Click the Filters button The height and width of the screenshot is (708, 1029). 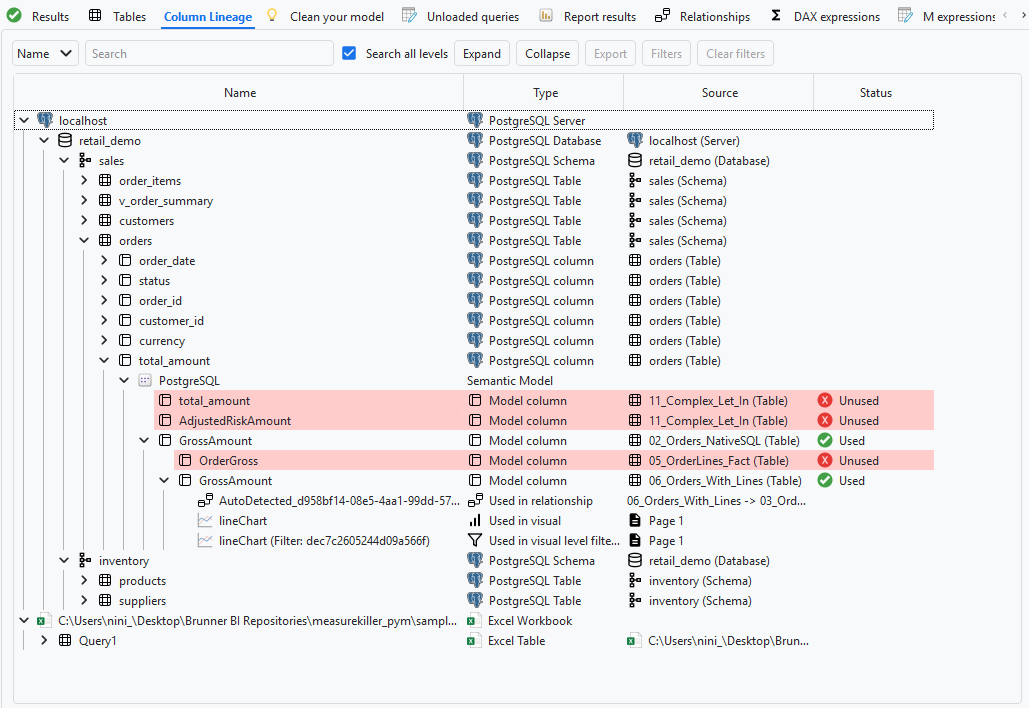[x=666, y=53]
